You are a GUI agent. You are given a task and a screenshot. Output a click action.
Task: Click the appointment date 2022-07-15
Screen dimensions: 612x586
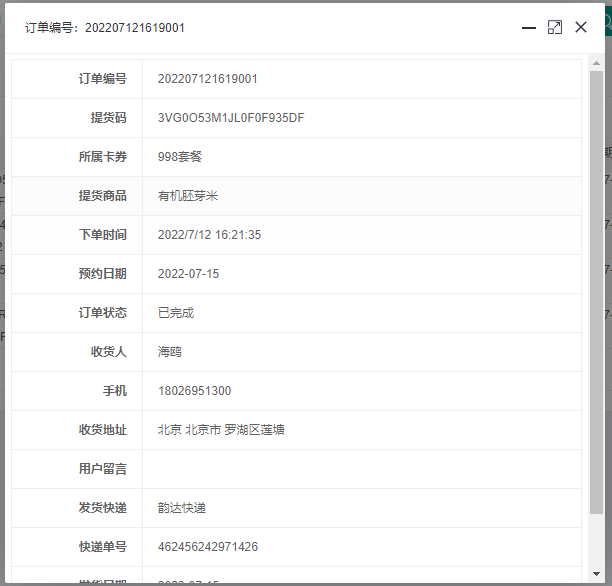tap(188, 274)
